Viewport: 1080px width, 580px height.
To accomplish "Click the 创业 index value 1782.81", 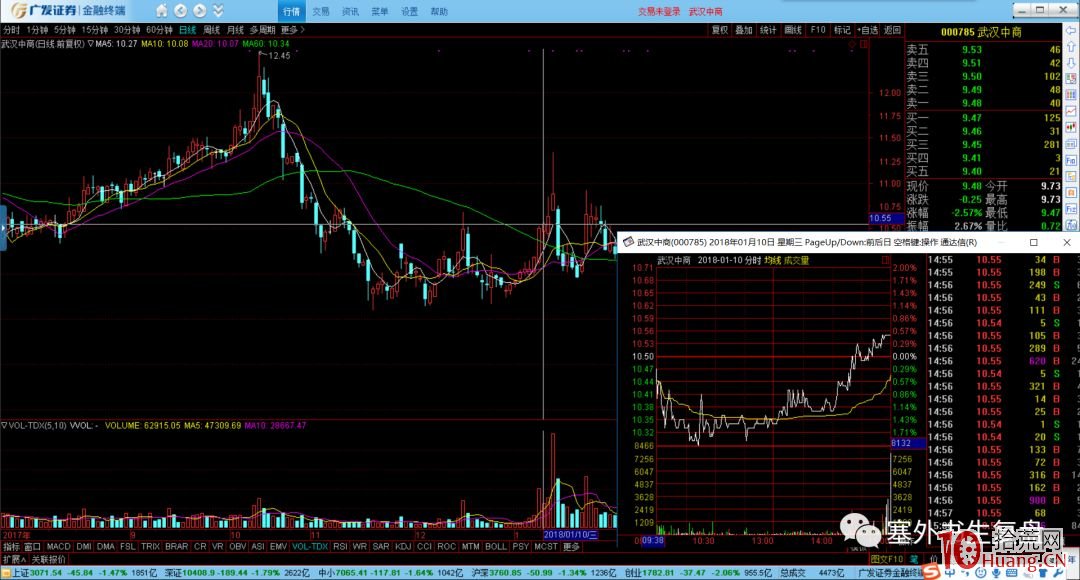I will 656,572.
